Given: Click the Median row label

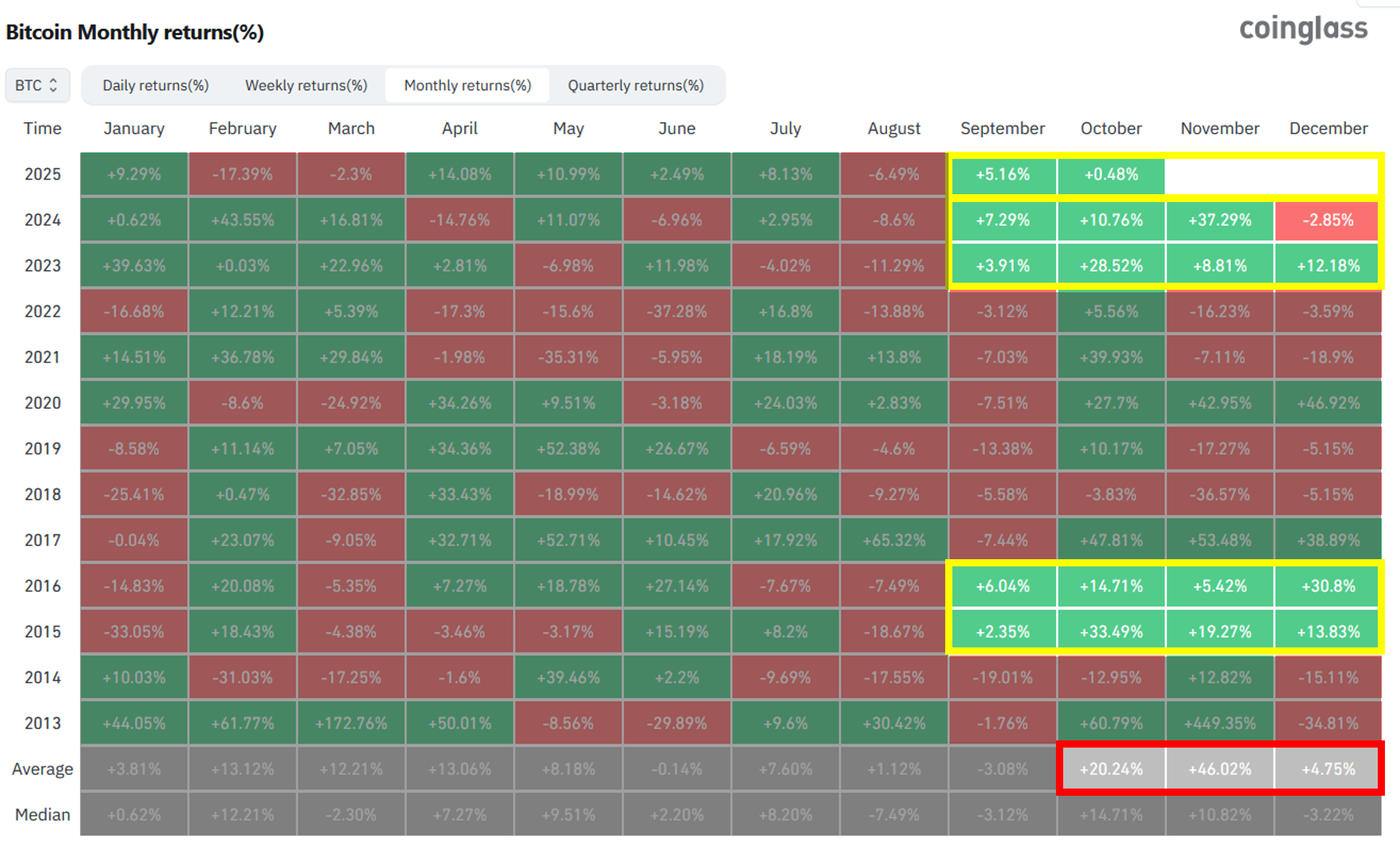Looking at the screenshot, I should coord(43,815).
